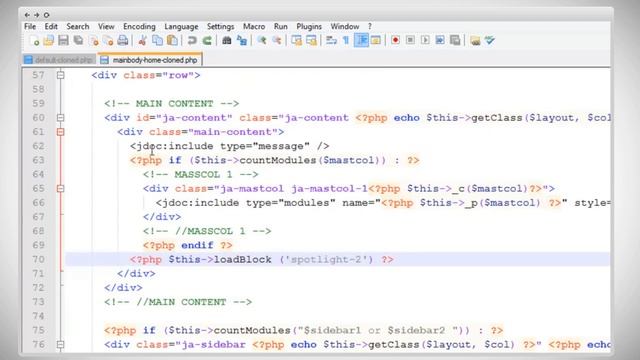Open the Search menu
The image size is (640, 360).
[x=78, y=27]
